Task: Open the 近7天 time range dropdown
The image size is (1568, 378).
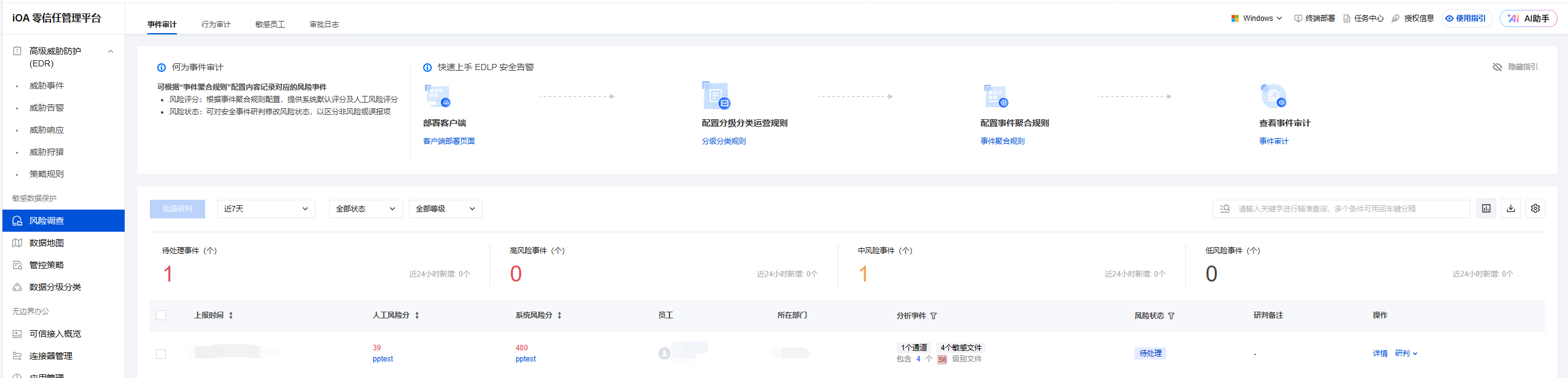Action: coord(266,209)
